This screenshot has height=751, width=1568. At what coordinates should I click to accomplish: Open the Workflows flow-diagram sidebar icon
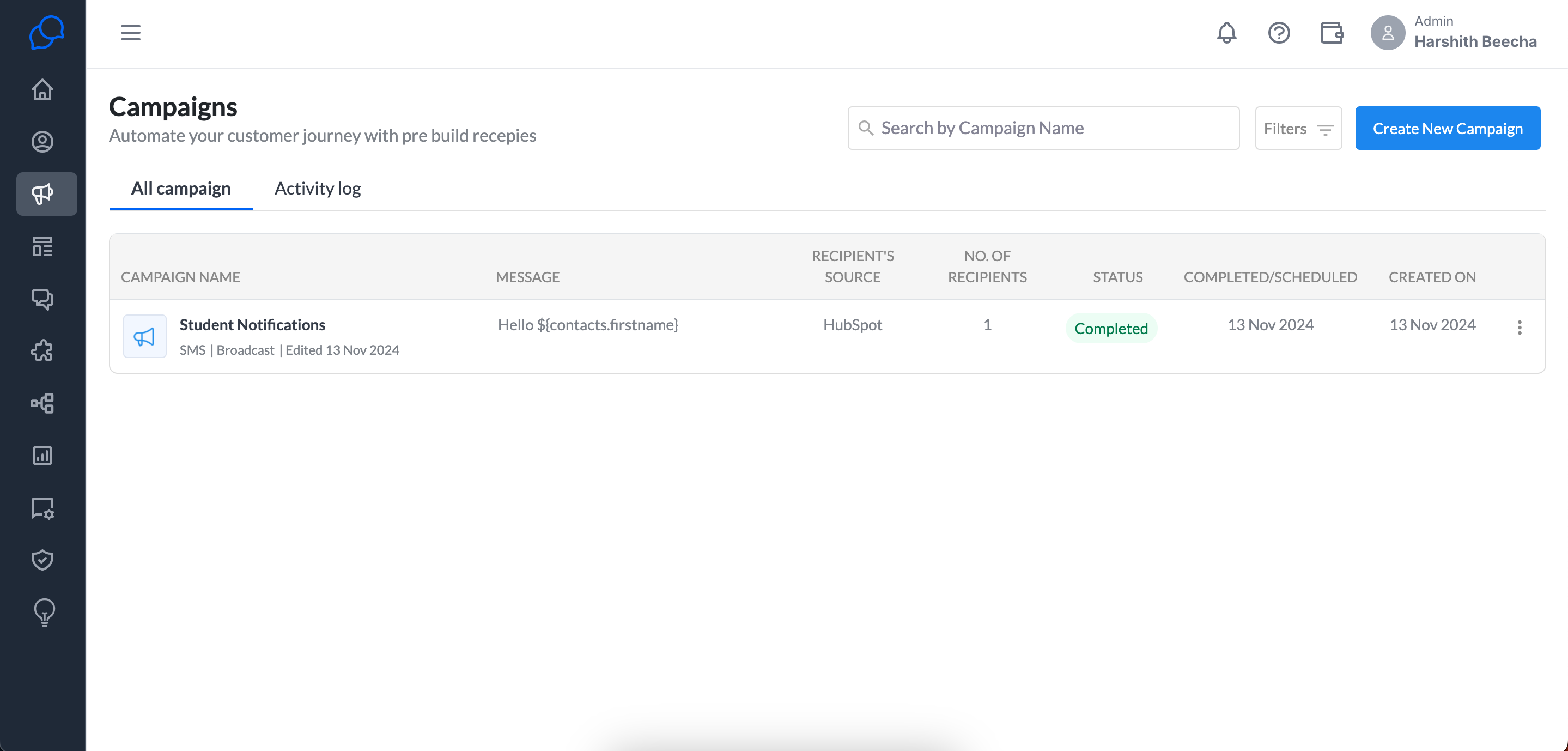point(42,403)
